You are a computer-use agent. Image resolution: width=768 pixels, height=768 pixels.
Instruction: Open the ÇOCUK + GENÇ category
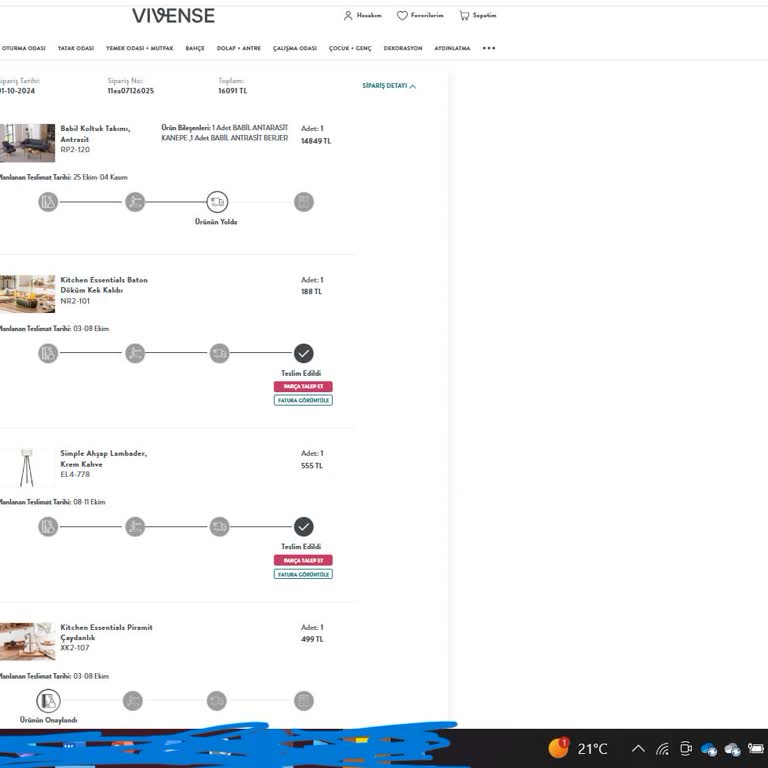coord(350,48)
